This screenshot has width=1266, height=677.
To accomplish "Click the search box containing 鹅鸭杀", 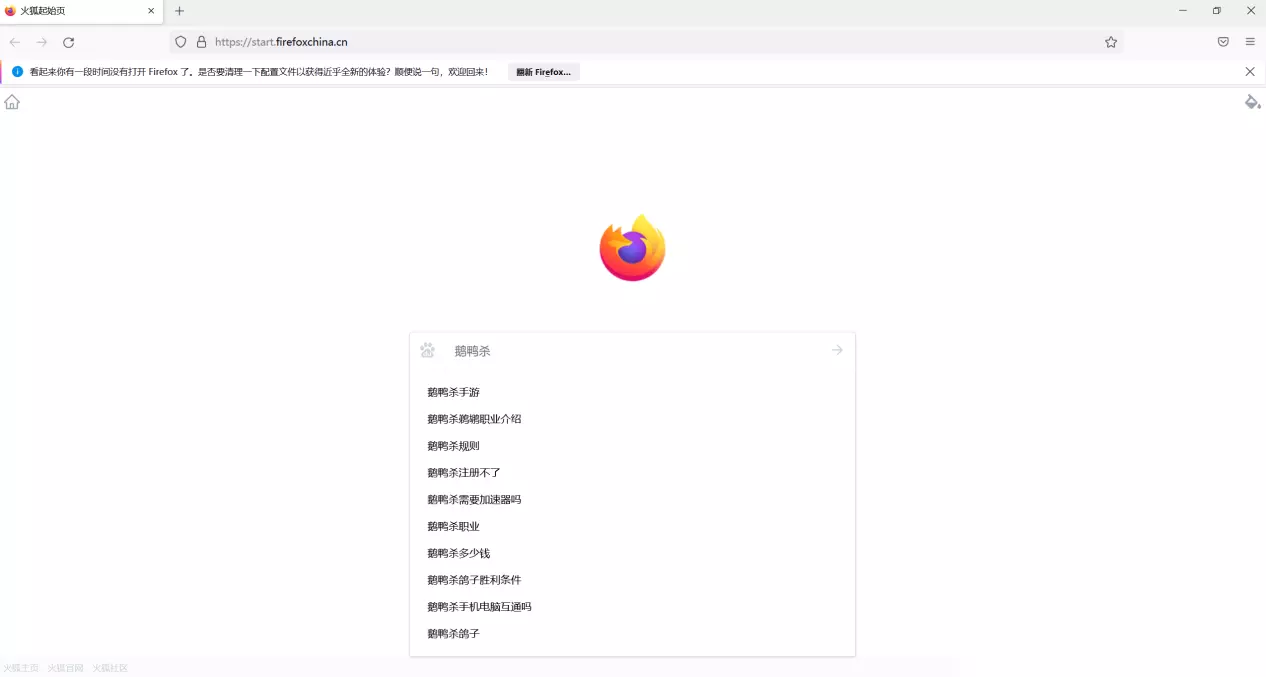I will pos(632,350).
